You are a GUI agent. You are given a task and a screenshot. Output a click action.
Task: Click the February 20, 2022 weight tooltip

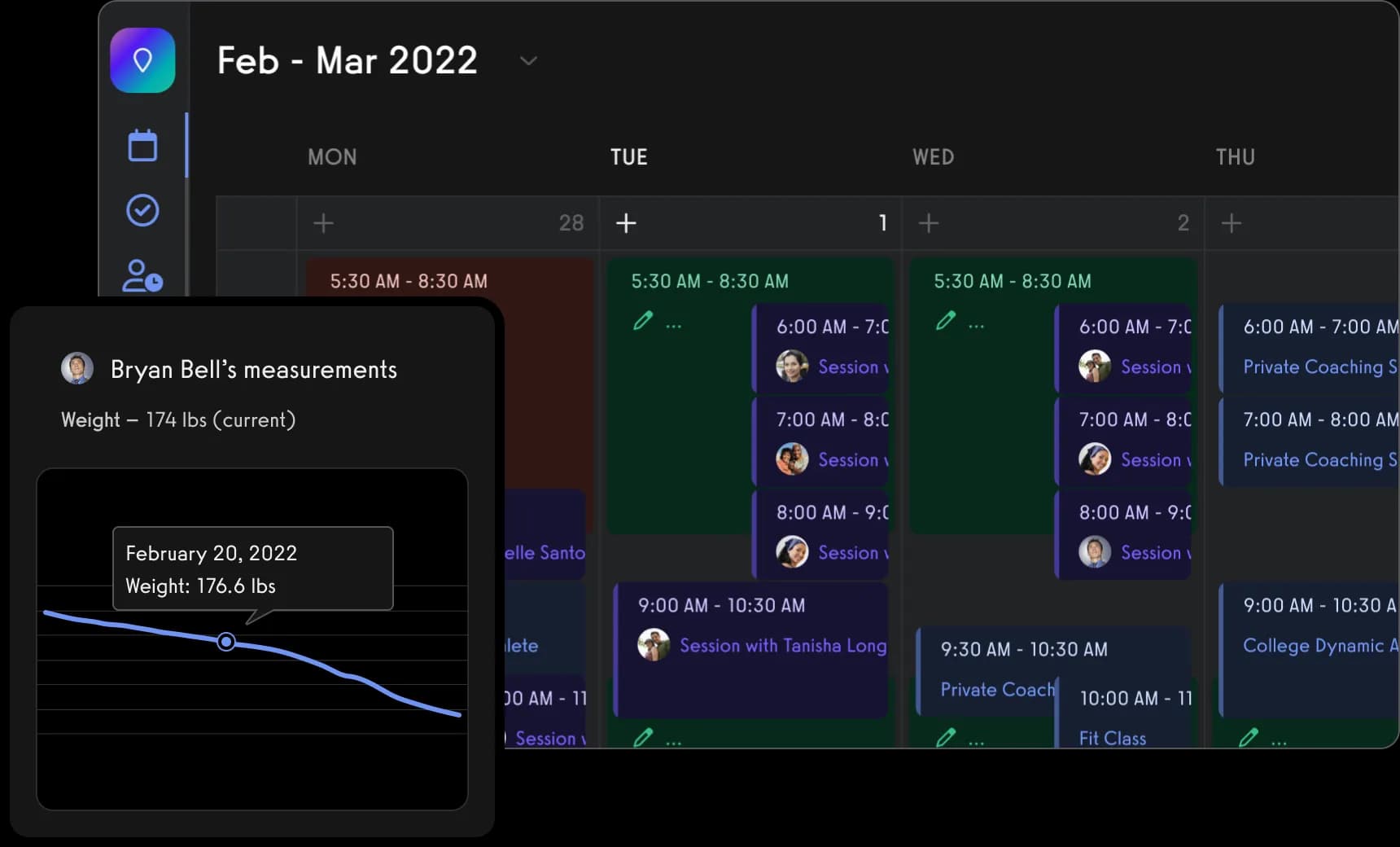(252, 568)
